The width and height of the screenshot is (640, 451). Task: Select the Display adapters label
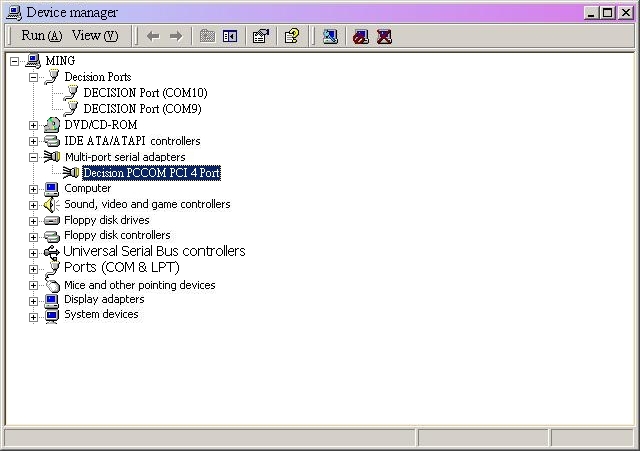pos(104,300)
